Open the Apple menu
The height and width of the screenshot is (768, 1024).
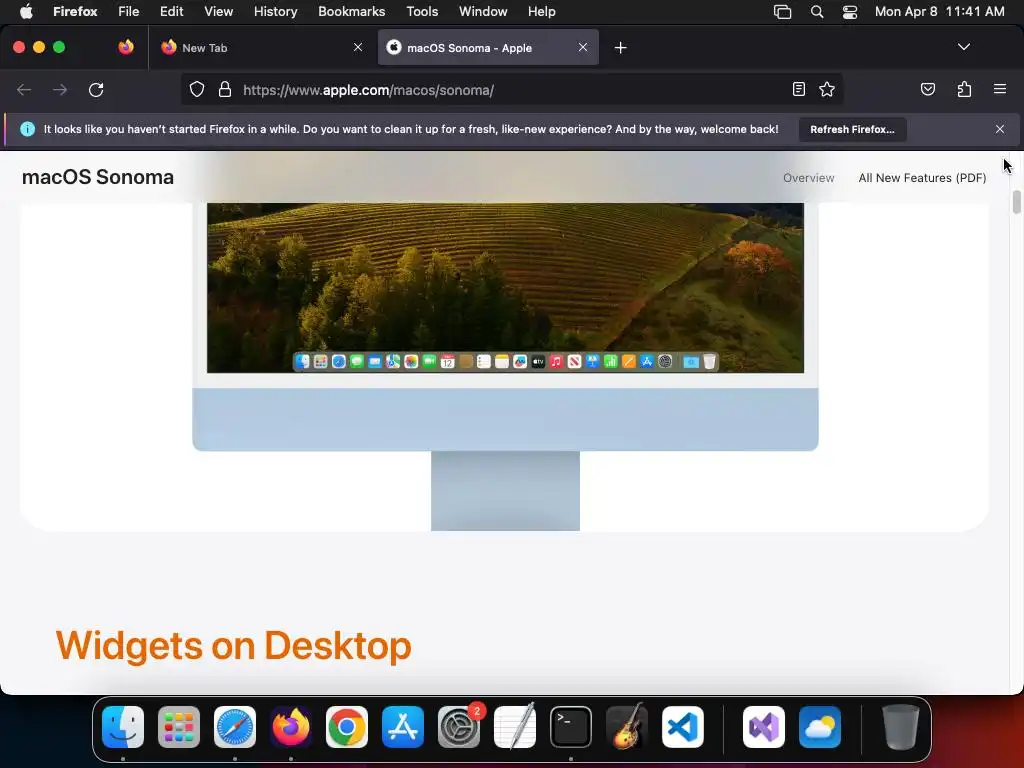(x=26, y=11)
